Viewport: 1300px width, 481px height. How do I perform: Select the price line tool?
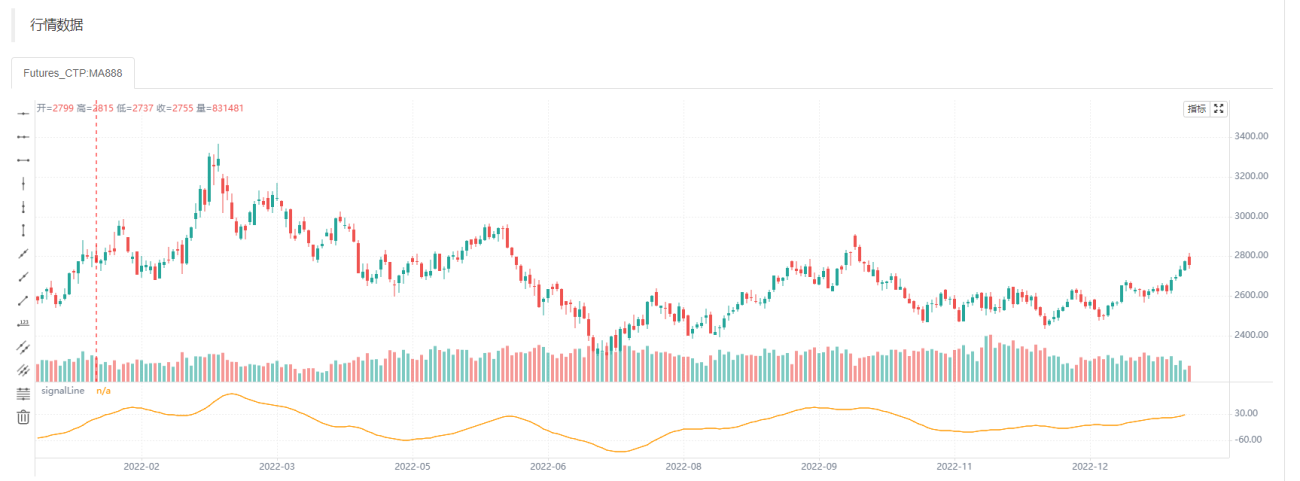[24, 324]
